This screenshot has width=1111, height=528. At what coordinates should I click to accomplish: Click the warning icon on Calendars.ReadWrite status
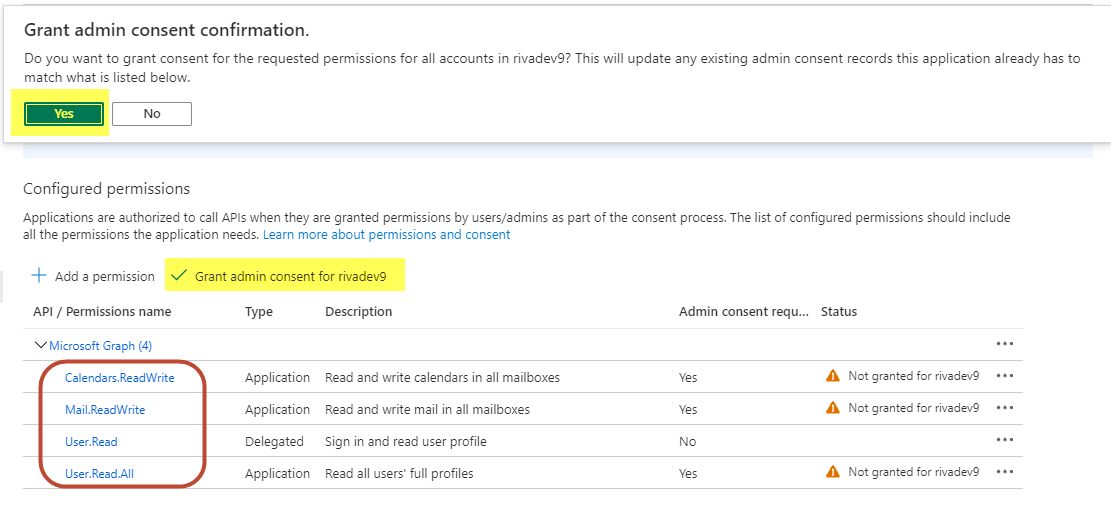(832, 376)
